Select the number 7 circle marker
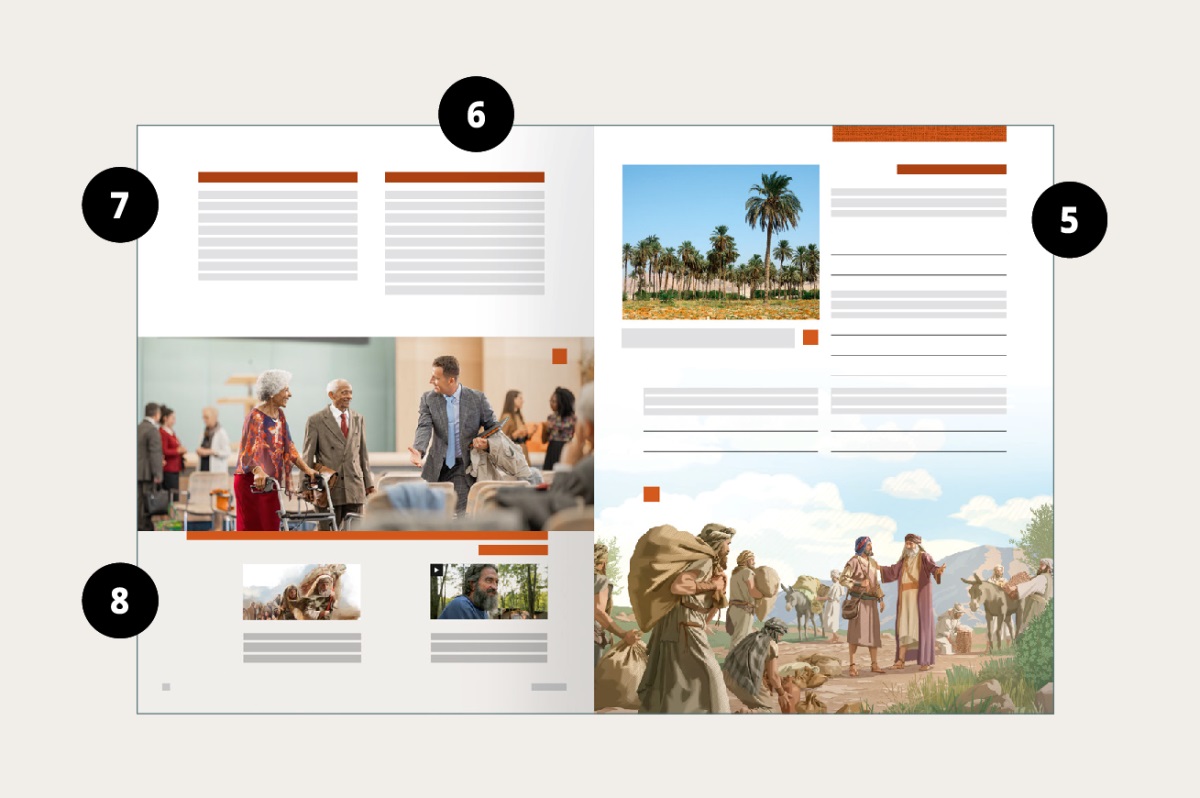 point(120,205)
